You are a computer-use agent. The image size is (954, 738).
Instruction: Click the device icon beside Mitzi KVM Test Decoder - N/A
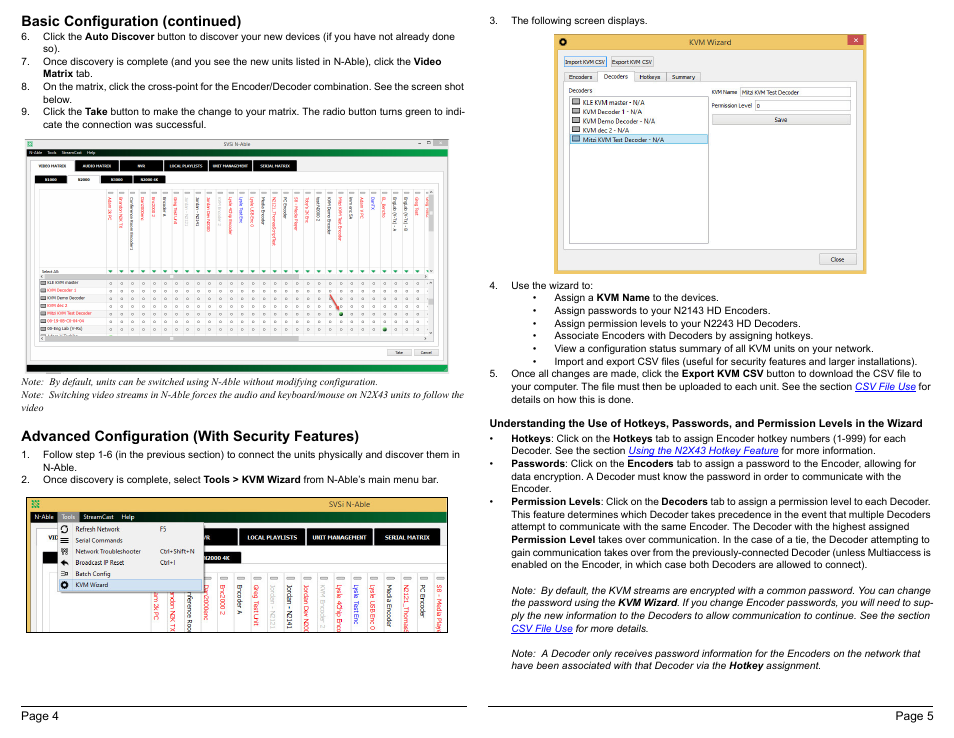click(576, 139)
